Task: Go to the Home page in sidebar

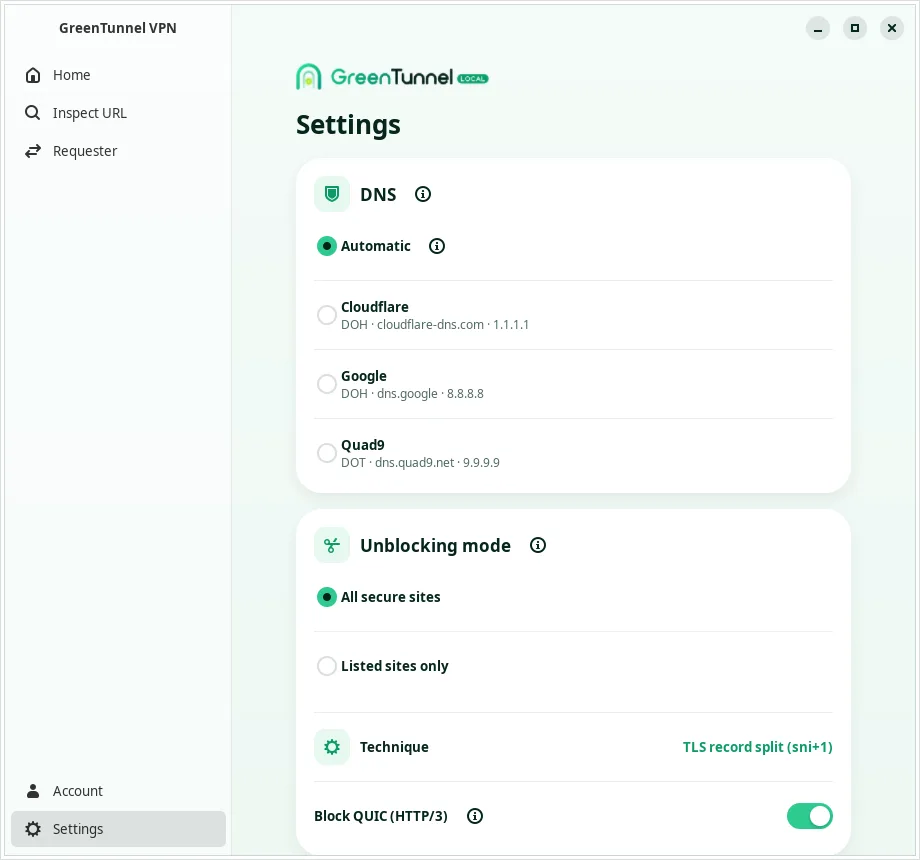Action: [x=118, y=75]
